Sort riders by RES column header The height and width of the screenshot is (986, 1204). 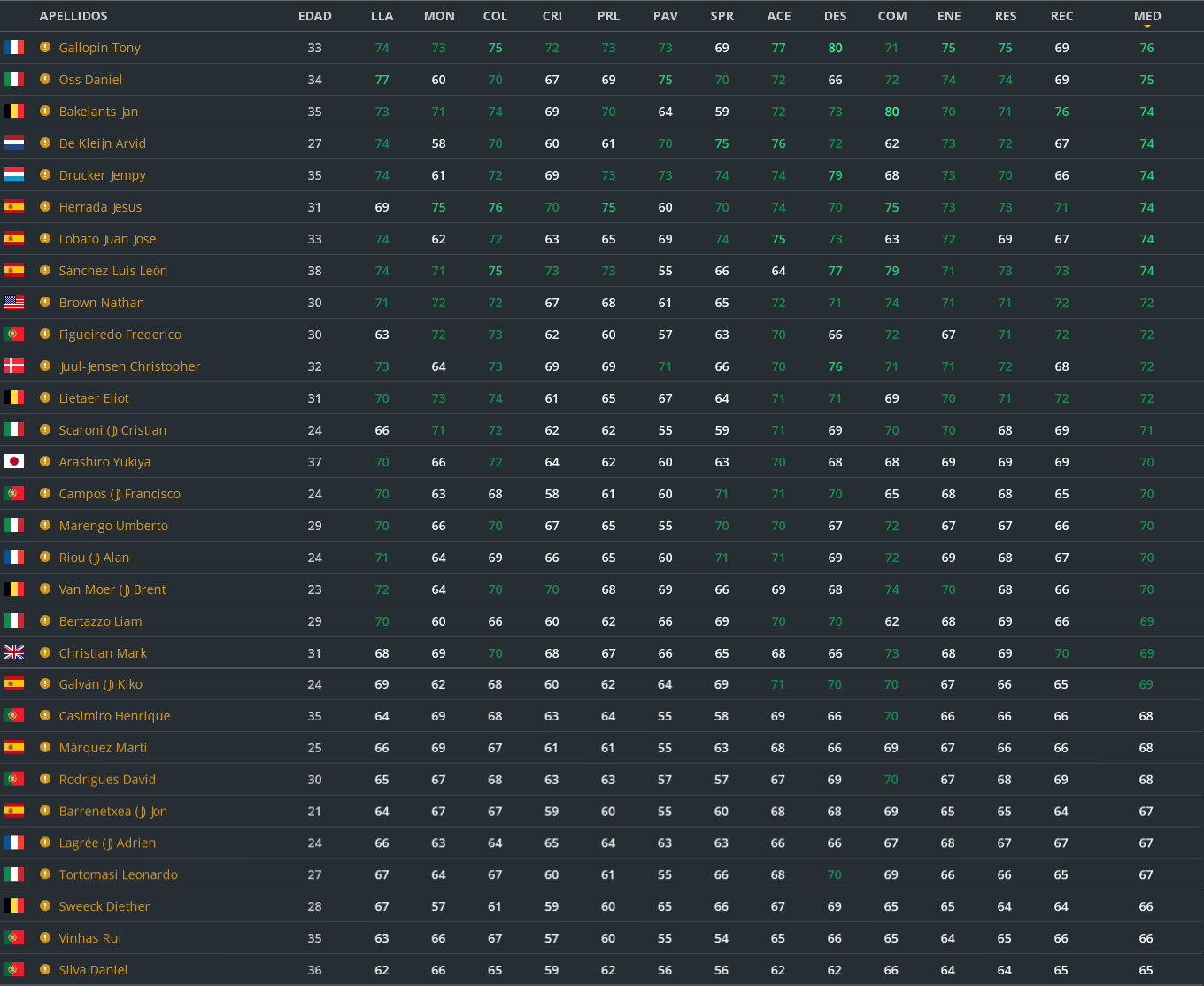pyautogui.click(x=1006, y=16)
